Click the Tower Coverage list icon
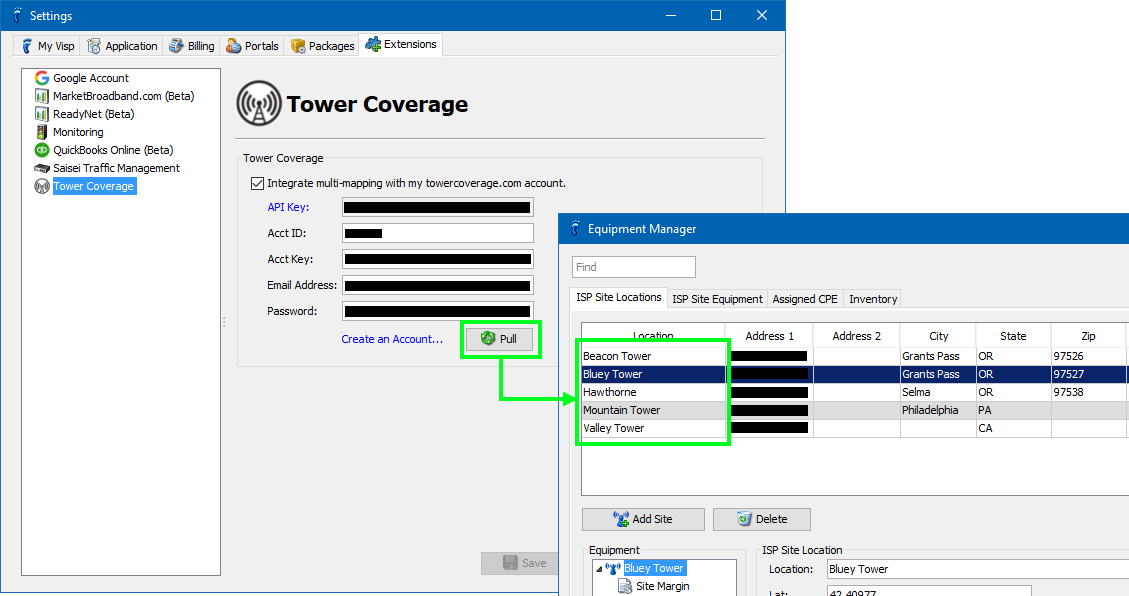This screenshot has height=596, width=1129. pos(42,186)
